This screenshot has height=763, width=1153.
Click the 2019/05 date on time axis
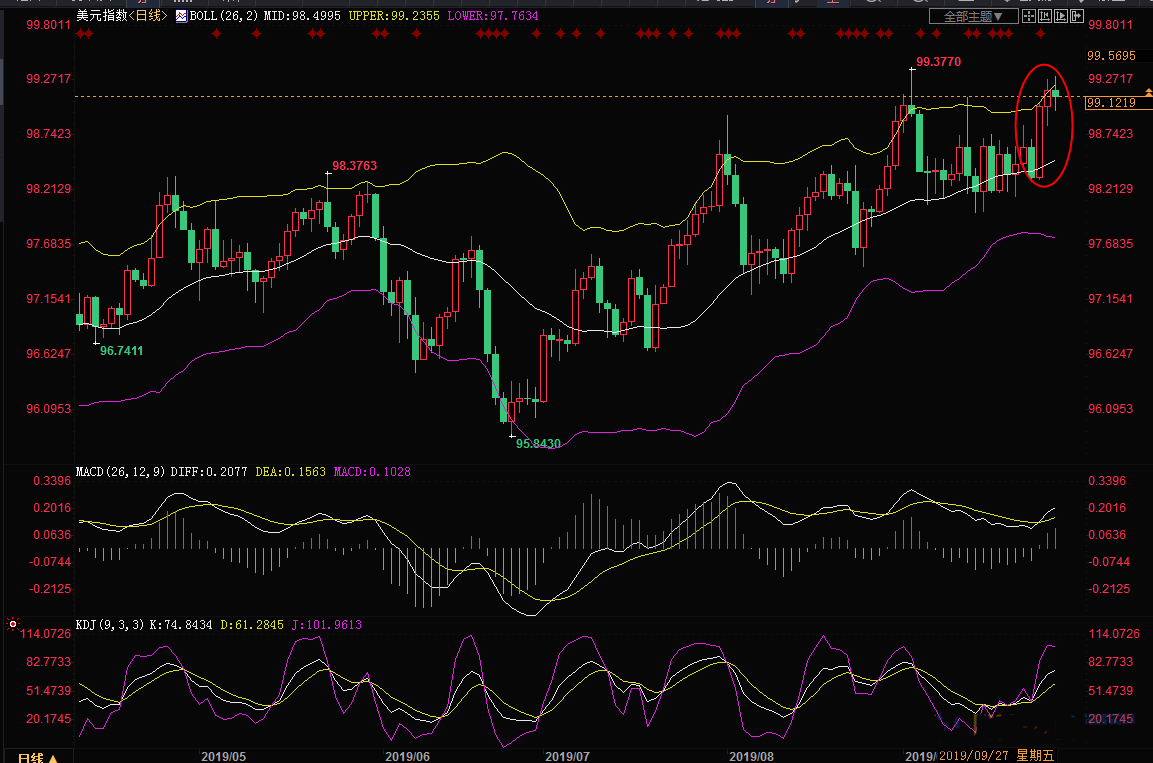(x=225, y=756)
